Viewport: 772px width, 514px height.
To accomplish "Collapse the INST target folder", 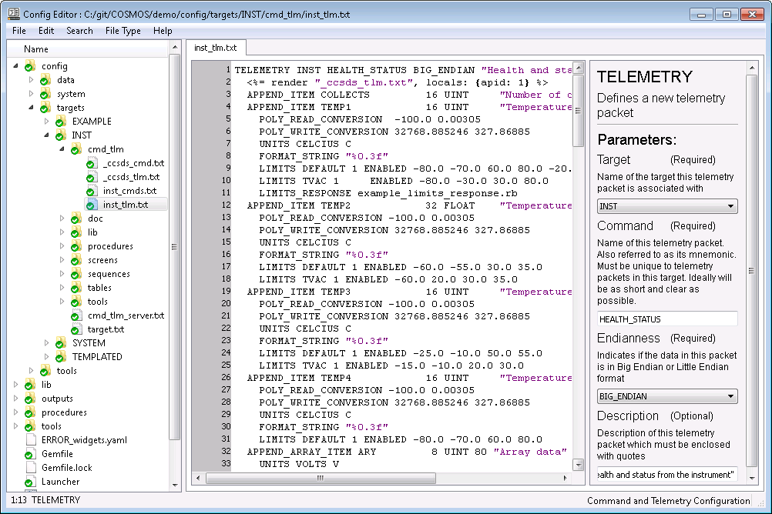I will point(46,134).
